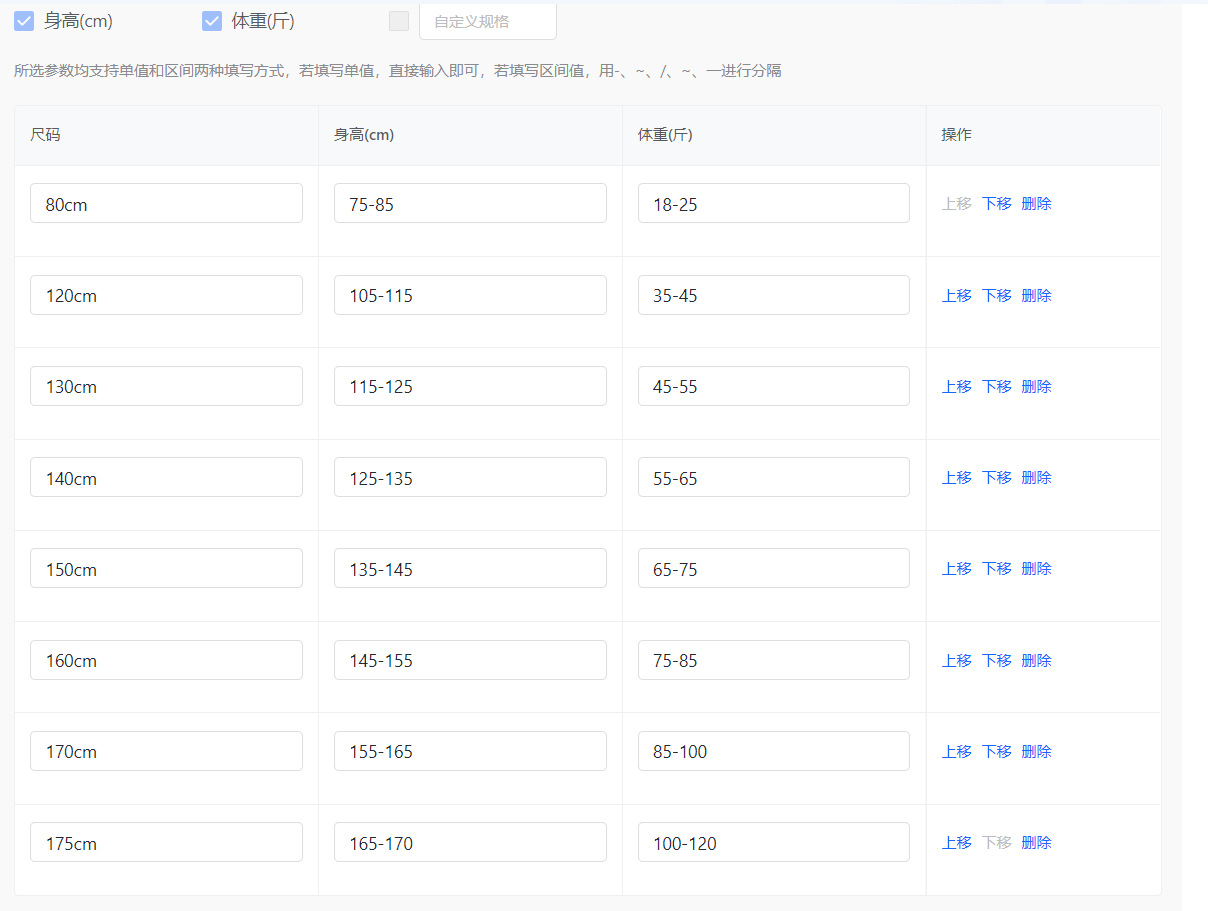Click 下移 for the 80cm row
This screenshot has width=1208, height=911.
point(996,204)
